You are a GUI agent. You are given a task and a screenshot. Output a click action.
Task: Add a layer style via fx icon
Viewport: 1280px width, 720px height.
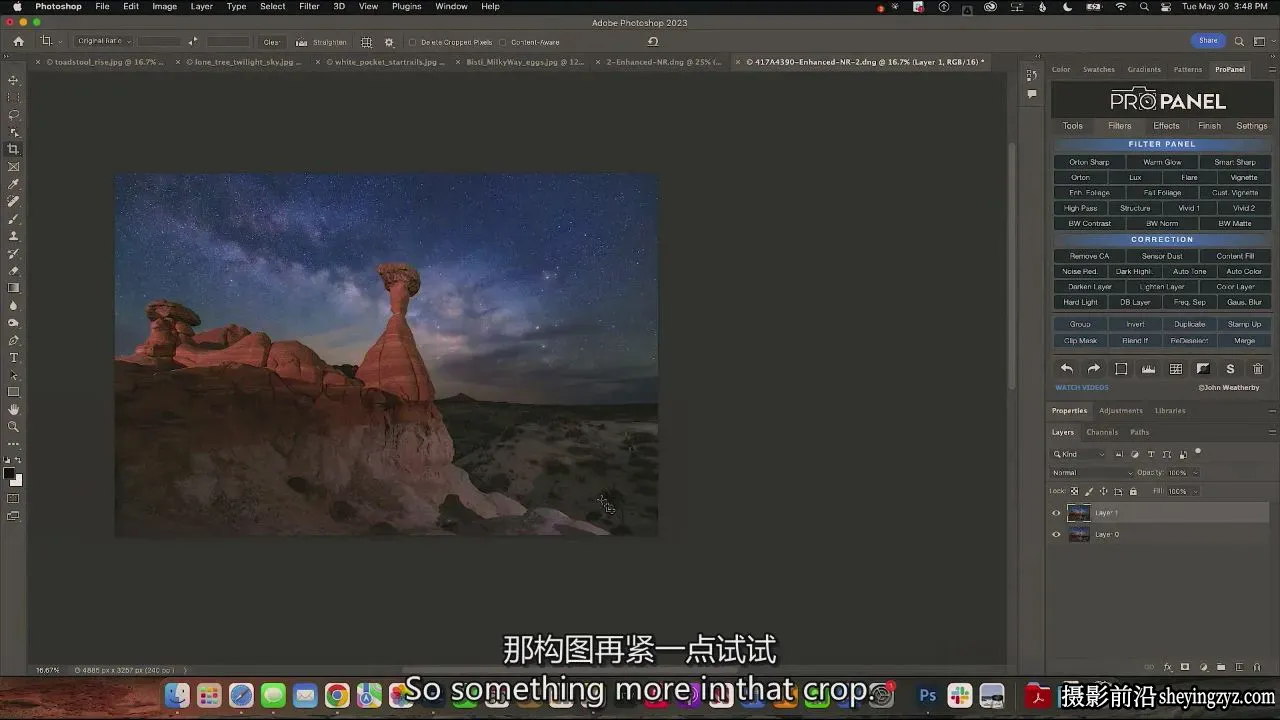1168,667
